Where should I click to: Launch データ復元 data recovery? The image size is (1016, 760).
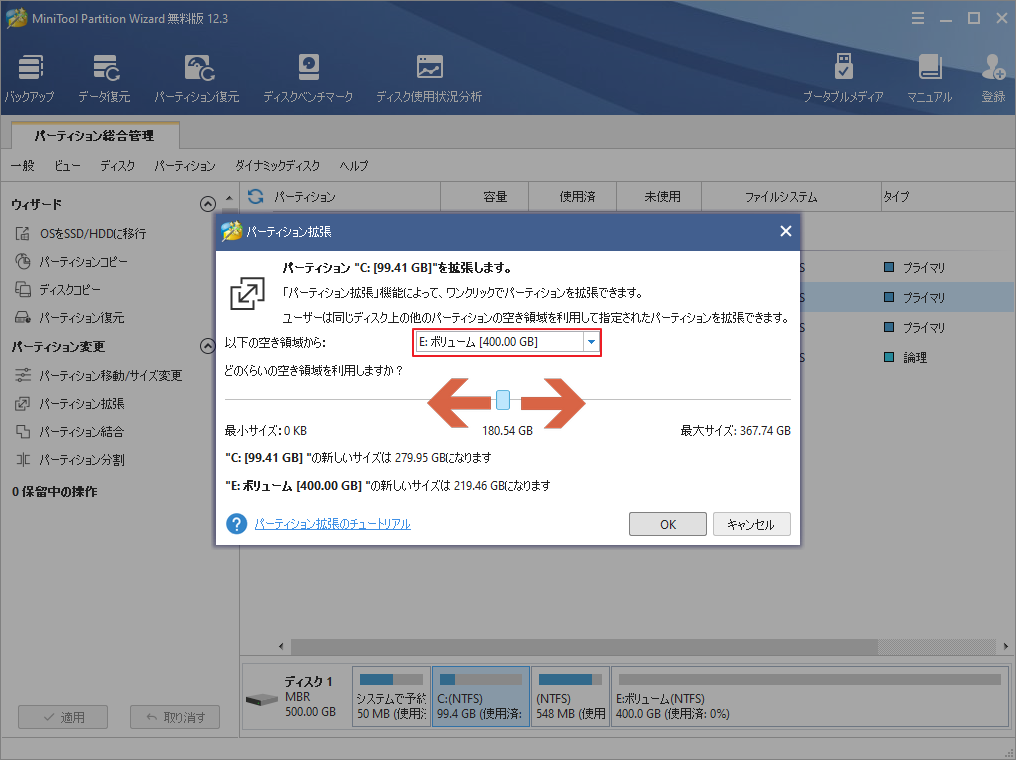tap(104, 79)
